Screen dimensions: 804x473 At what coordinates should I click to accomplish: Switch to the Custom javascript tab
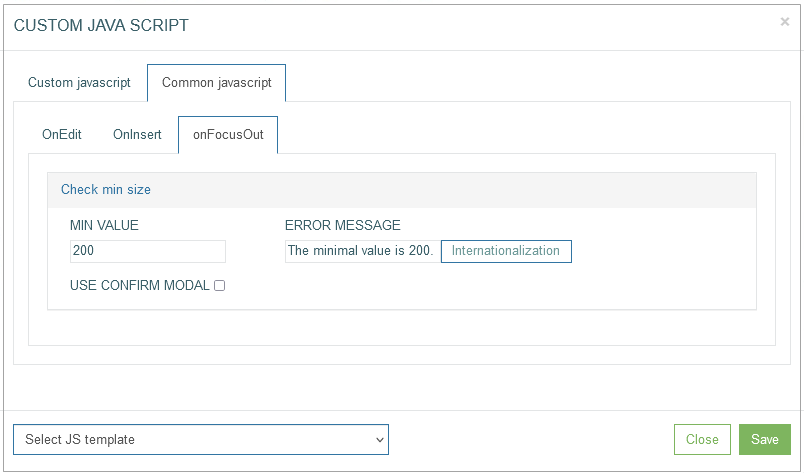click(x=79, y=83)
